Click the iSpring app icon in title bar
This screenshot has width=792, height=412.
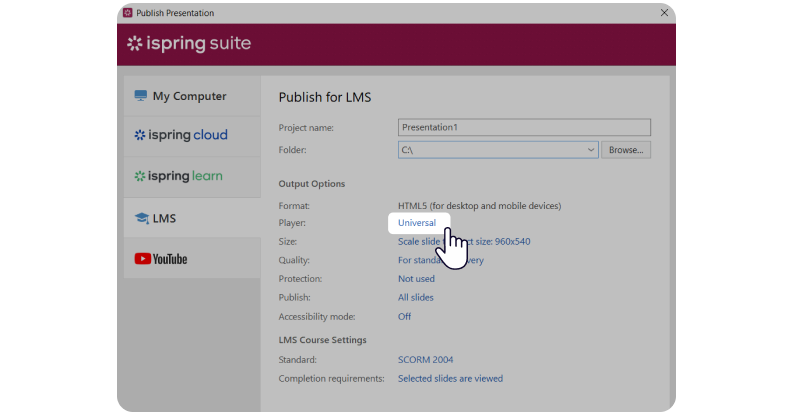(x=128, y=13)
